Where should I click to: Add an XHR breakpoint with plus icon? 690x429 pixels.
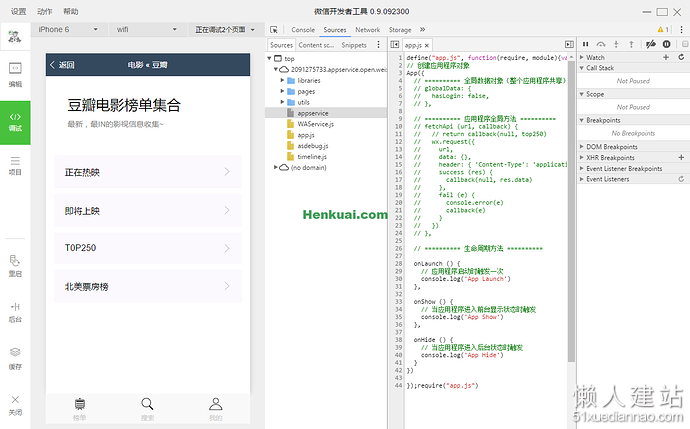[681, 157]
